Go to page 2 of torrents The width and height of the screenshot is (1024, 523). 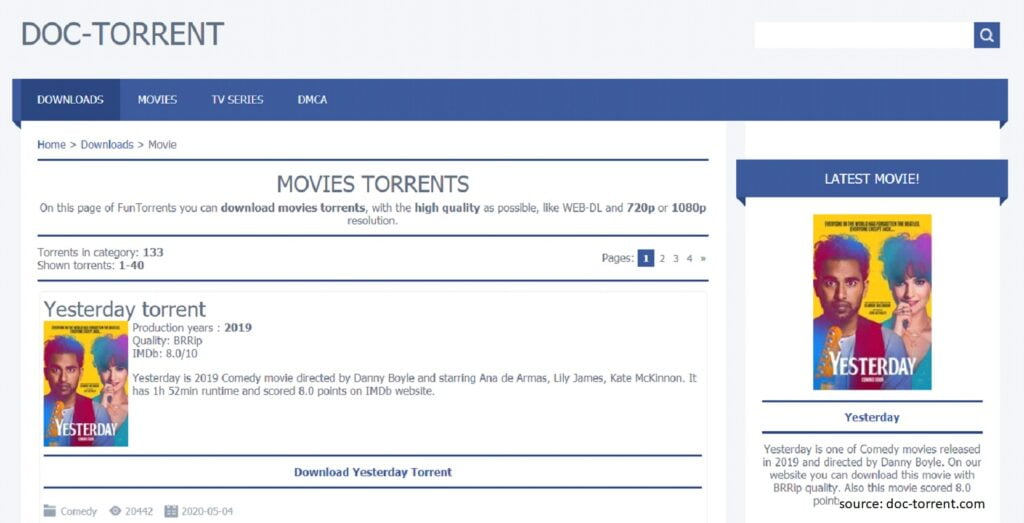click(662, 259)
